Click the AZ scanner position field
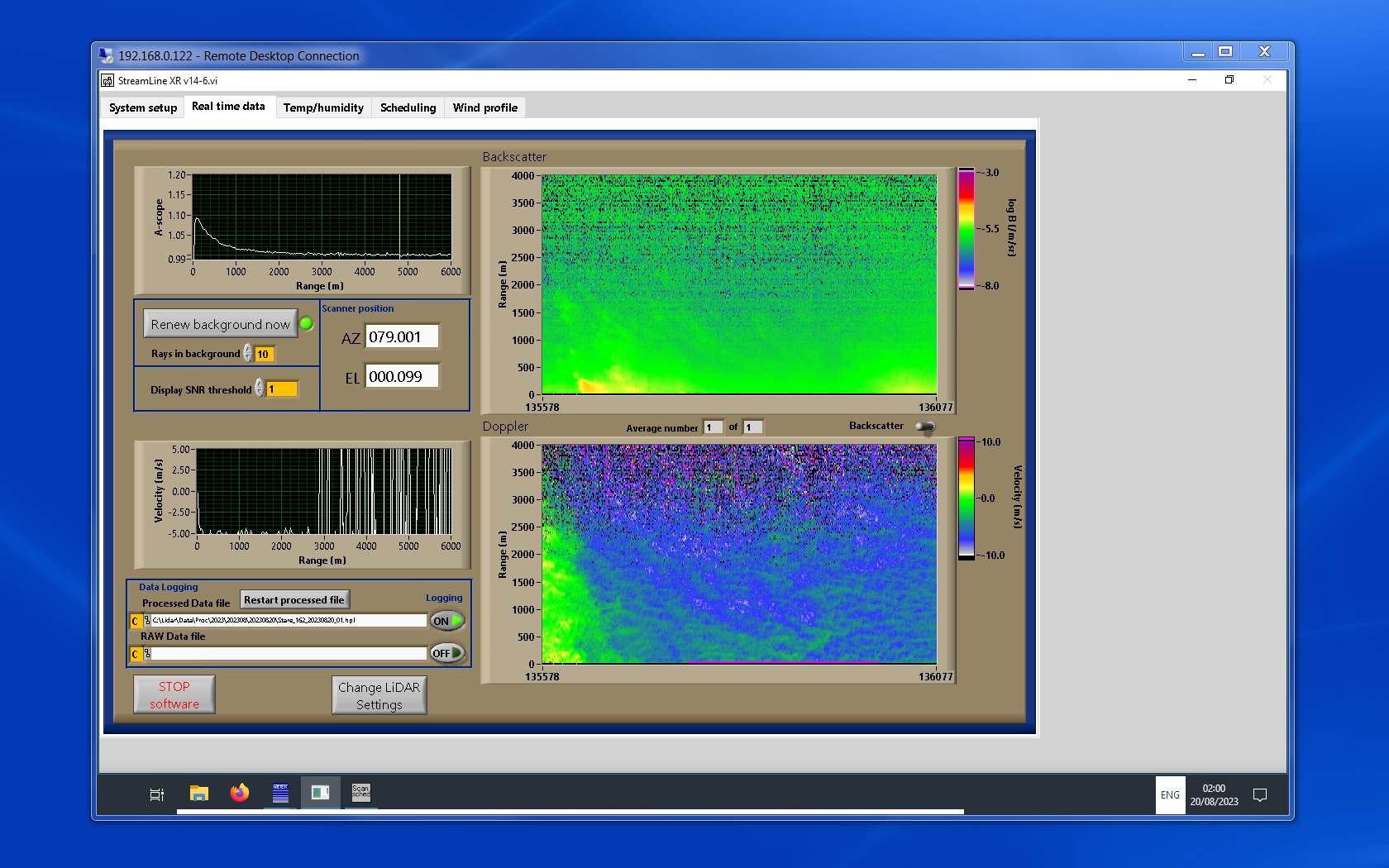 point(402,337)
